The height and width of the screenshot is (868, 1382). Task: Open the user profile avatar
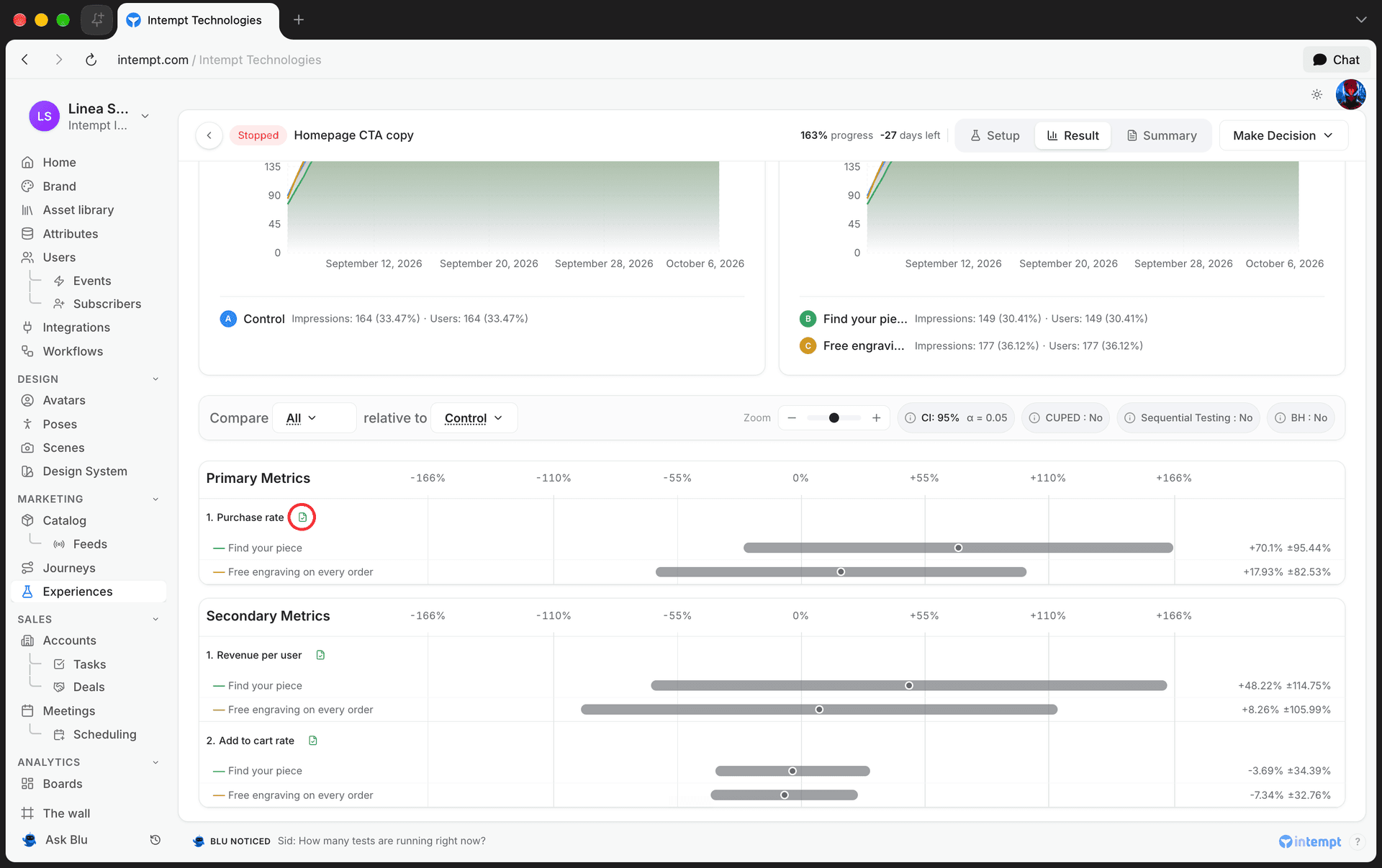pos(1350,94)
